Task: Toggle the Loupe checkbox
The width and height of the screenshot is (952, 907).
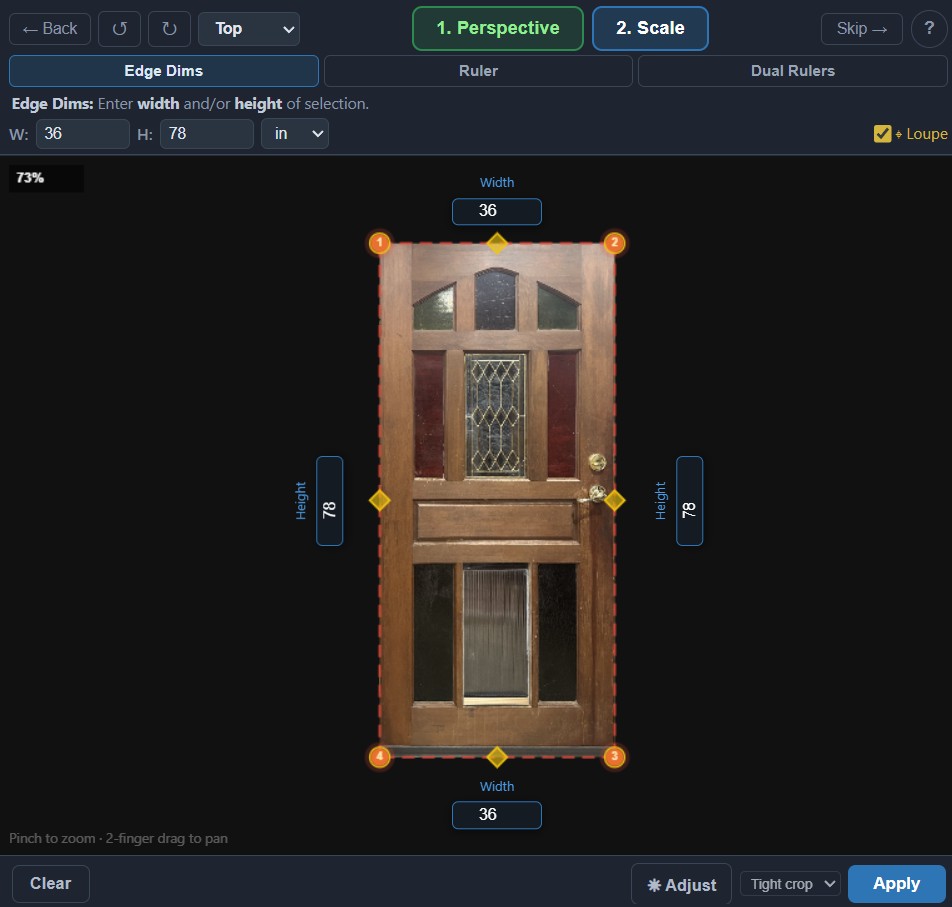Action: 883,133
